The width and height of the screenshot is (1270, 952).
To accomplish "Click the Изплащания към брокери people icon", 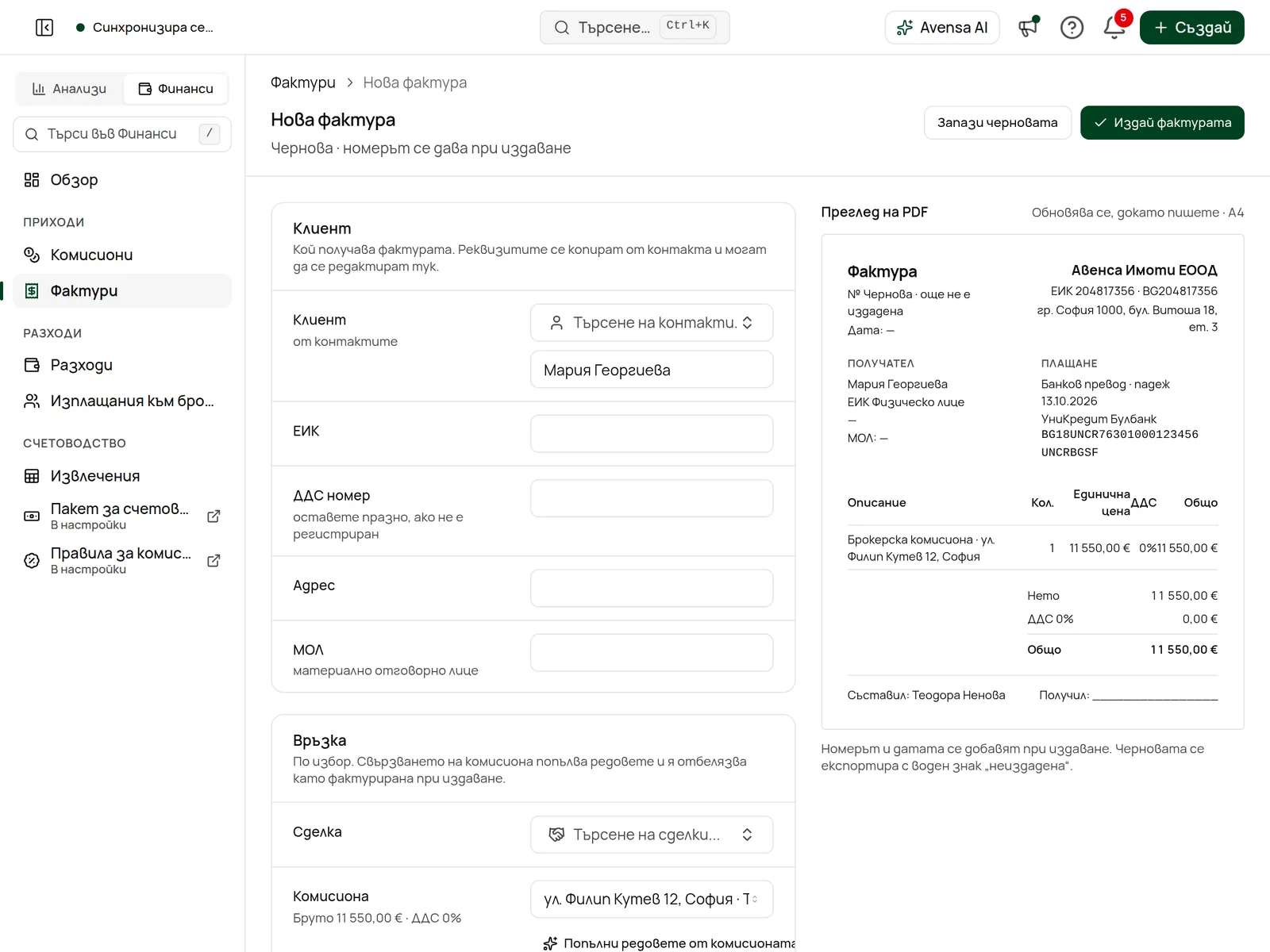I will point(32,401).
